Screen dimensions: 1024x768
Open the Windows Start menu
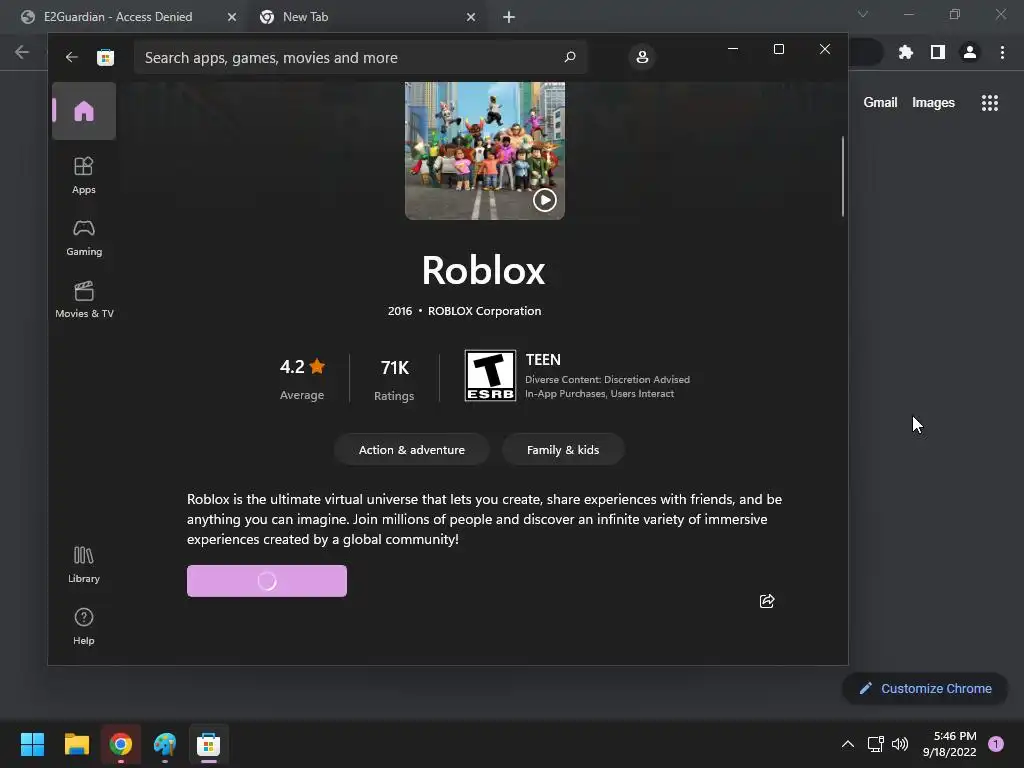coord(33,744)
